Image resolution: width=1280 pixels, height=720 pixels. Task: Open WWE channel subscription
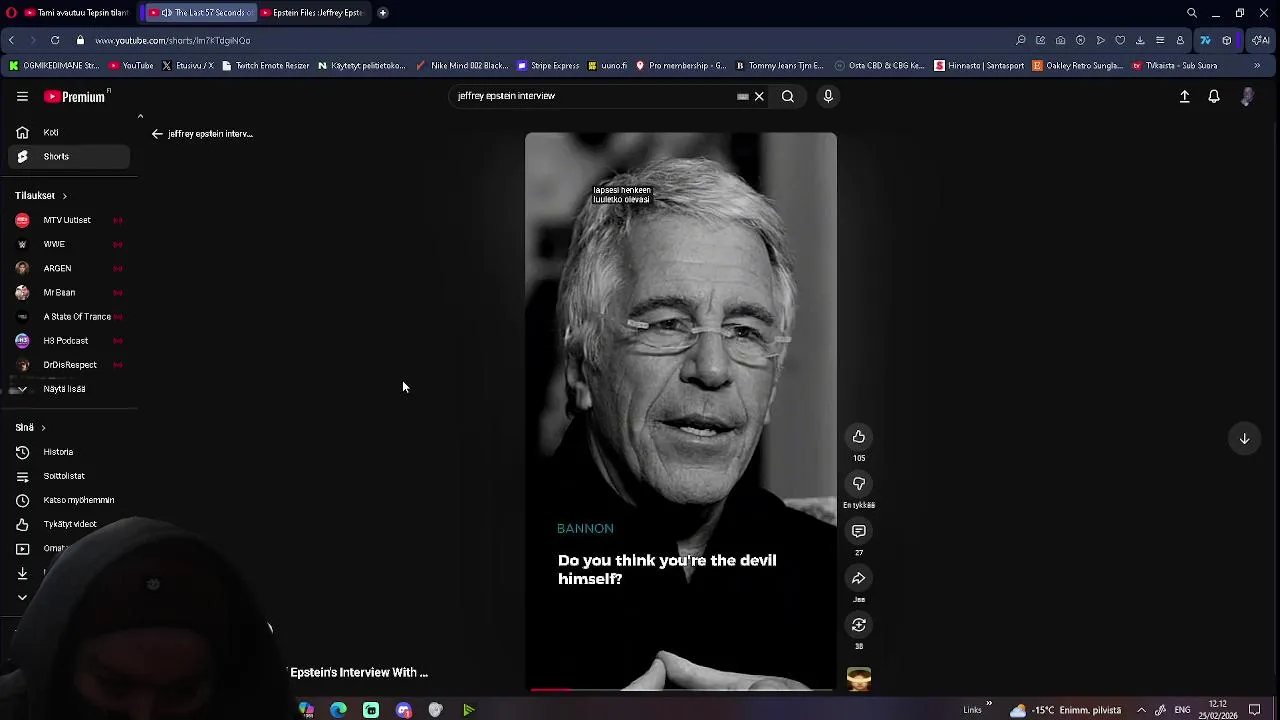tap(69, 244)
